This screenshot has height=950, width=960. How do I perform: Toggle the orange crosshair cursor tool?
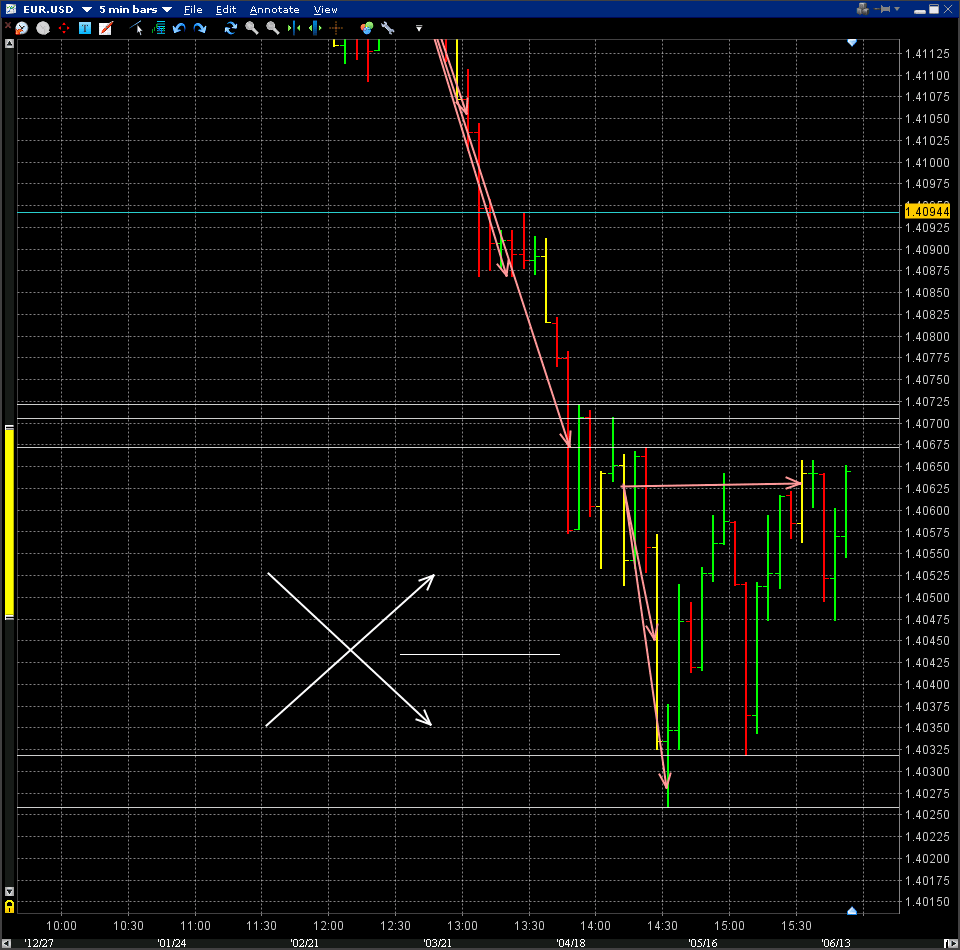coord(336,28)
